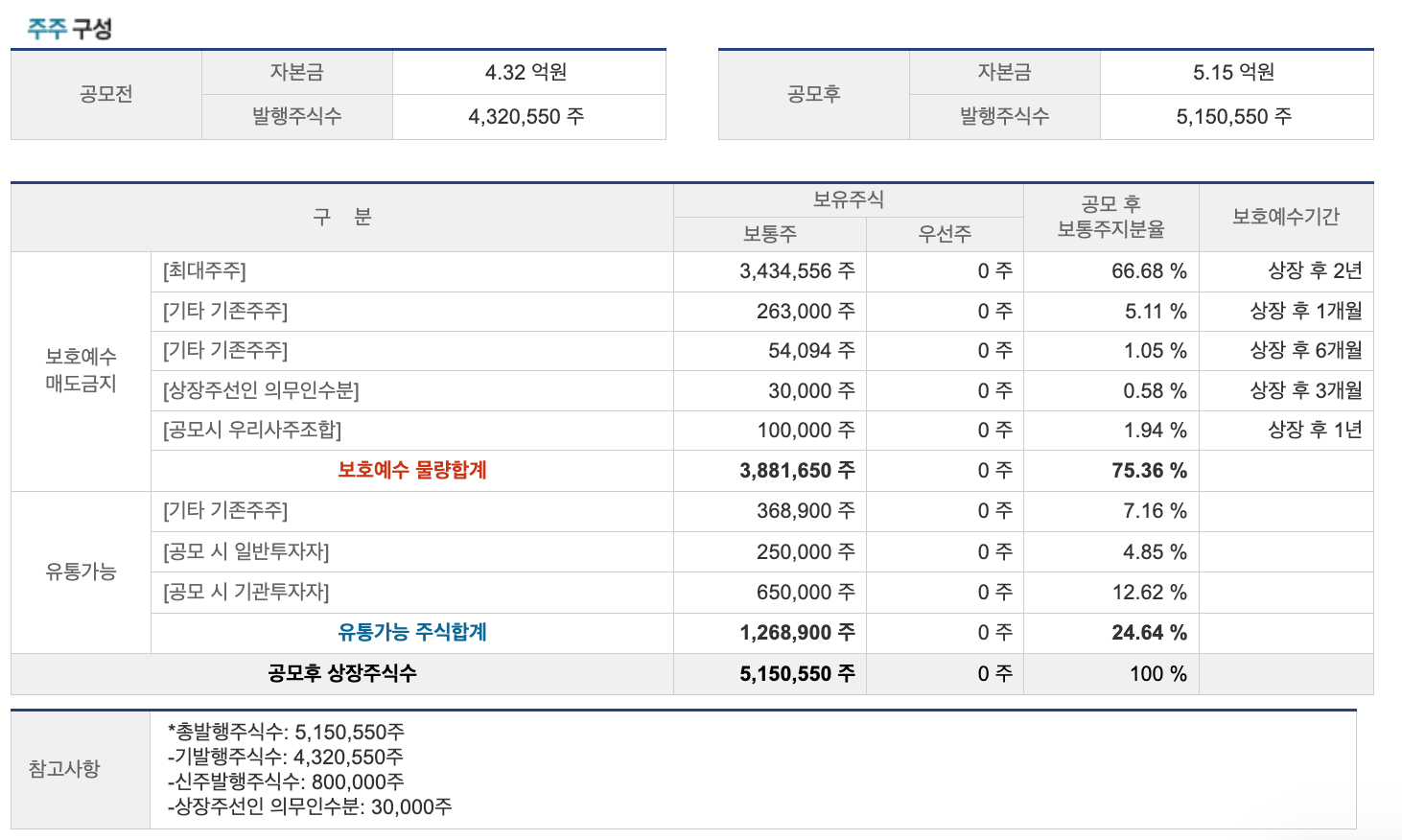Click the 보호예수기간 column header
This screenshot has width=1402, height=840.
coord(1286,217)
